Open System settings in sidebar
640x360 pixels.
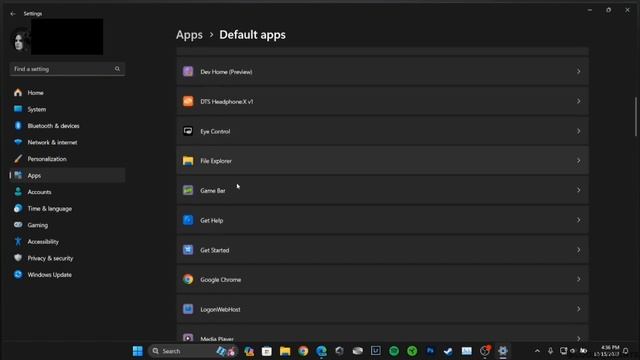tap(67, 109)
